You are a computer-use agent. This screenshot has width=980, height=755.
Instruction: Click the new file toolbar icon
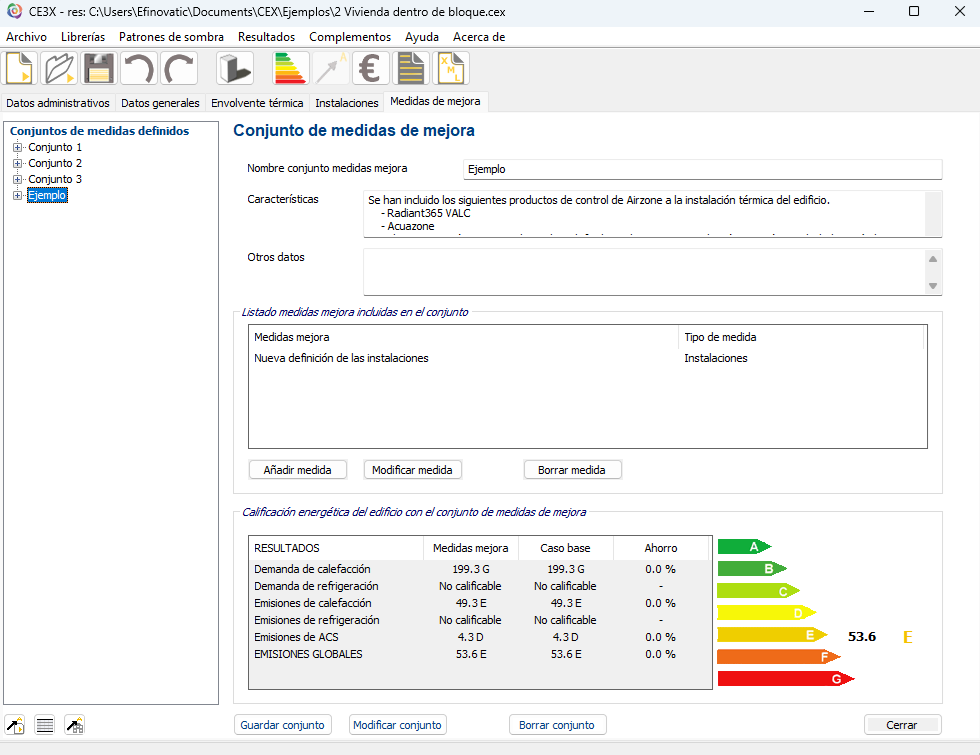(20, 69)
